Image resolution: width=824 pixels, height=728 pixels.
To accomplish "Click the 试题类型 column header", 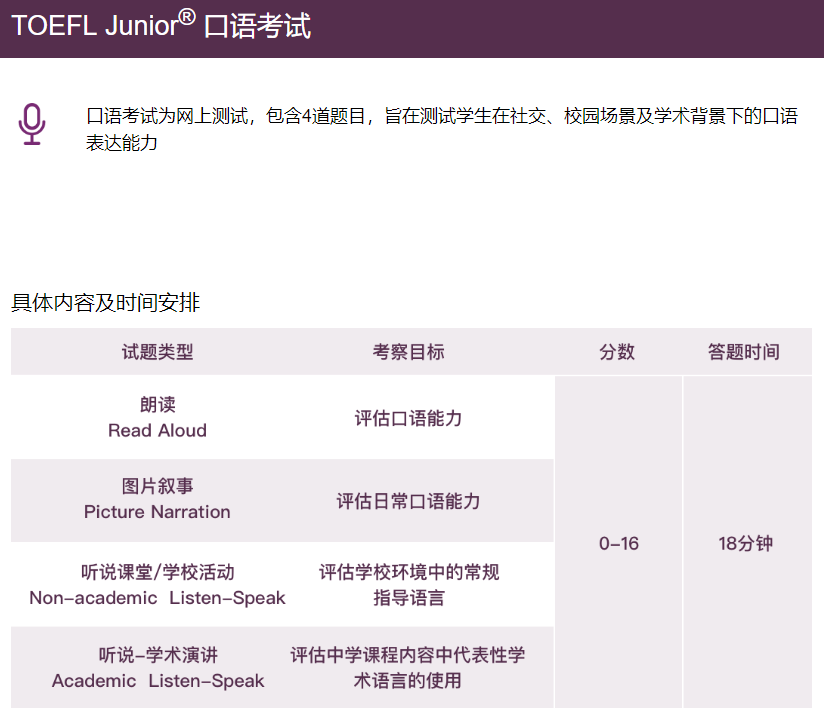I will (x=158, y=352).
